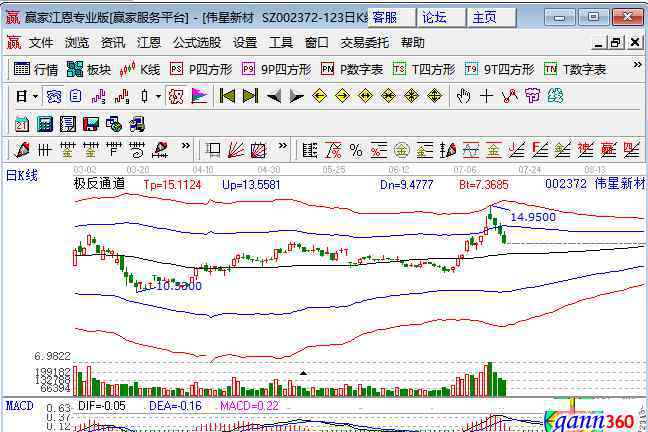Select the red pencil drawing tool
The width and height of the screenshot is (648, 432).
click(21, 150)
